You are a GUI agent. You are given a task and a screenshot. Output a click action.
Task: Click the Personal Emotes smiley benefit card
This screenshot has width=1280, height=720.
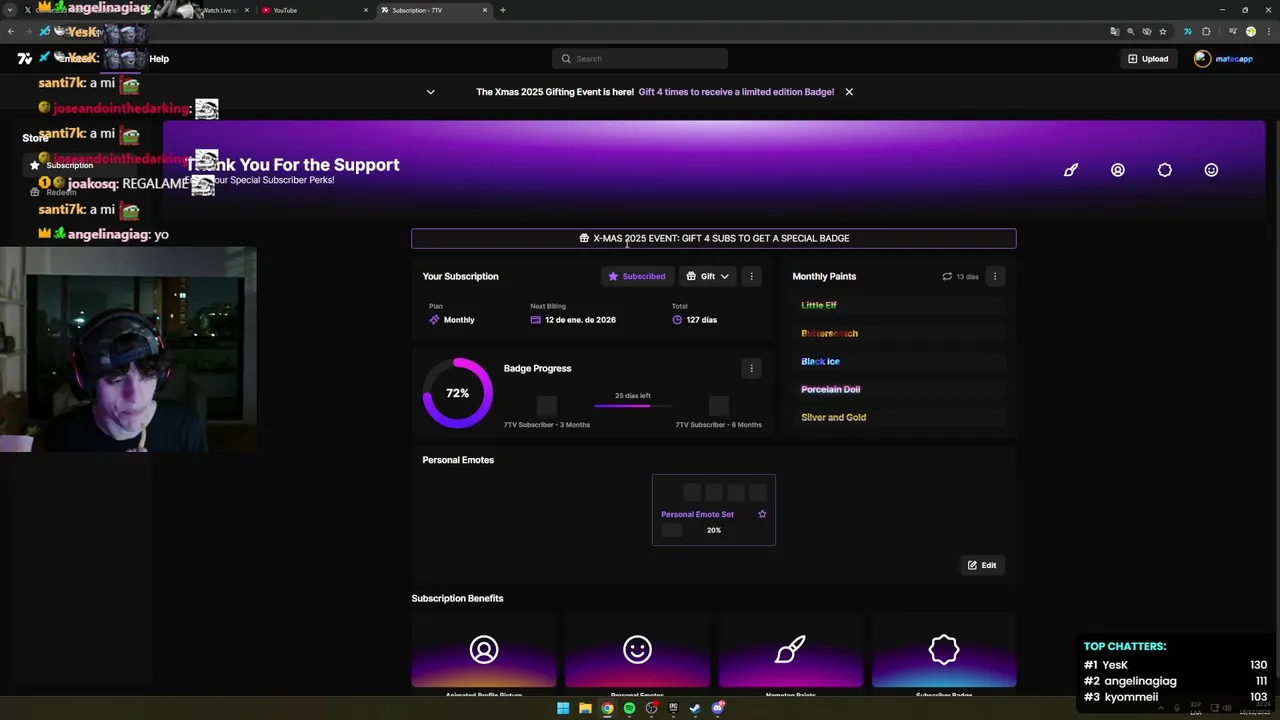637,650
